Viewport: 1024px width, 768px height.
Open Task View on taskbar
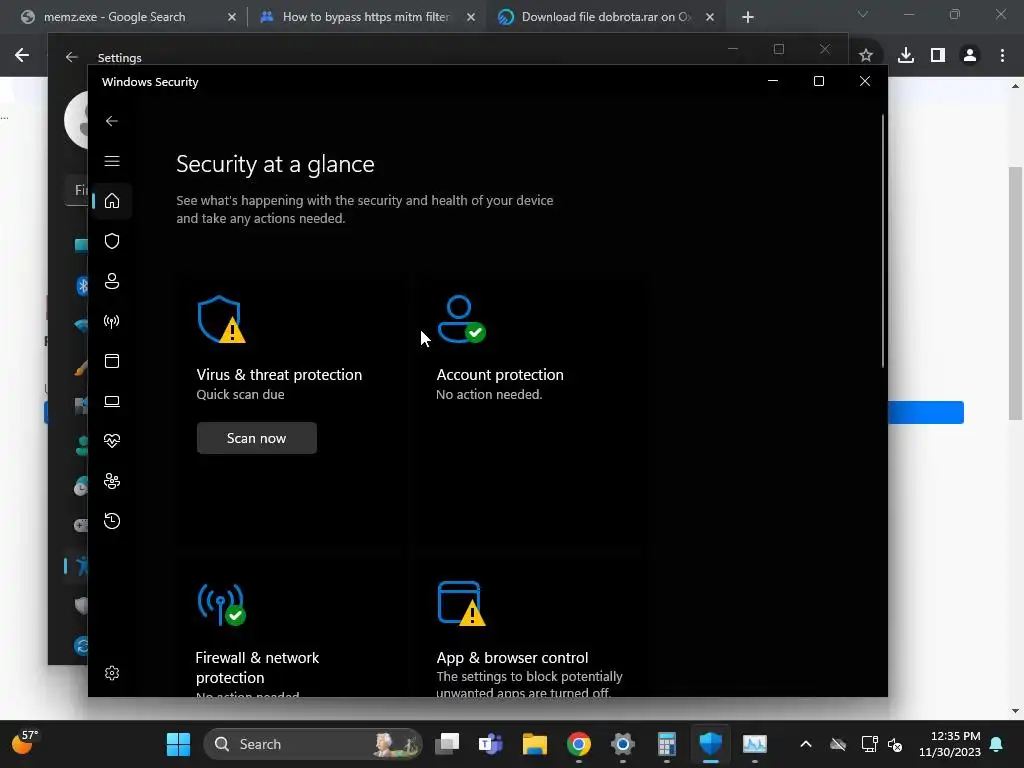[x=447, y=744]
